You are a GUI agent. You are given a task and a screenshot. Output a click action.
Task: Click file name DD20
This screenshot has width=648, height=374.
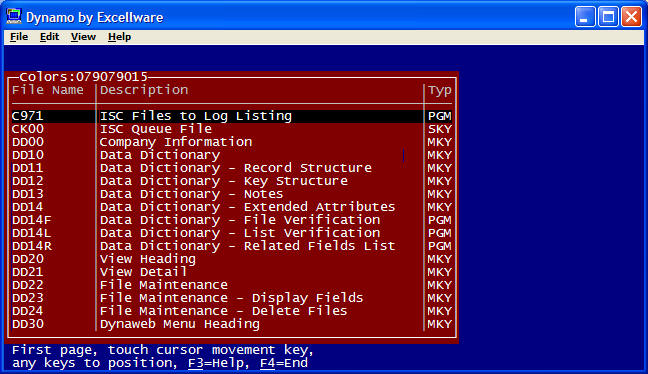pos(28,259)
